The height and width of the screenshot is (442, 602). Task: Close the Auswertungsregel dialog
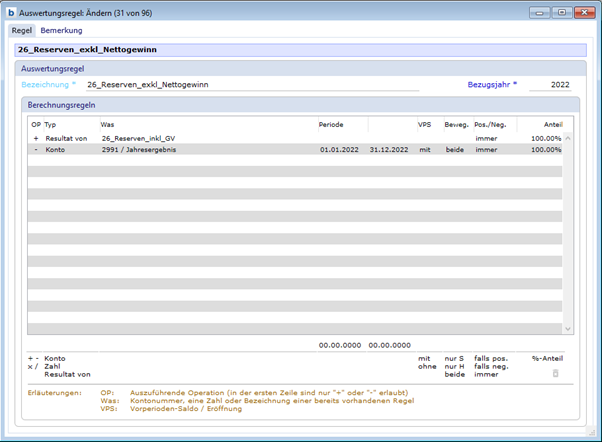(583, 12)
